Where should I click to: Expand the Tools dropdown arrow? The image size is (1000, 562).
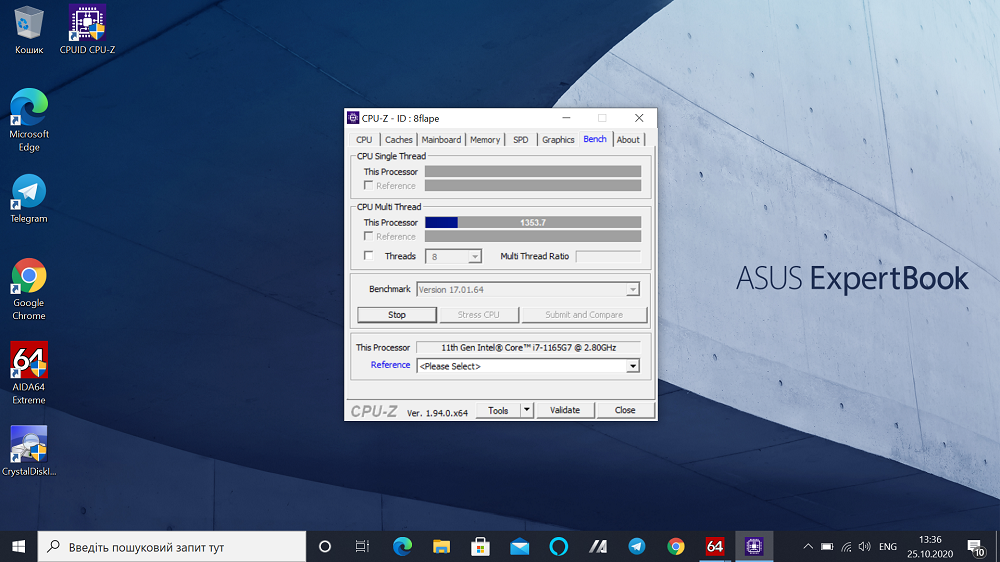tap(527, 410)
